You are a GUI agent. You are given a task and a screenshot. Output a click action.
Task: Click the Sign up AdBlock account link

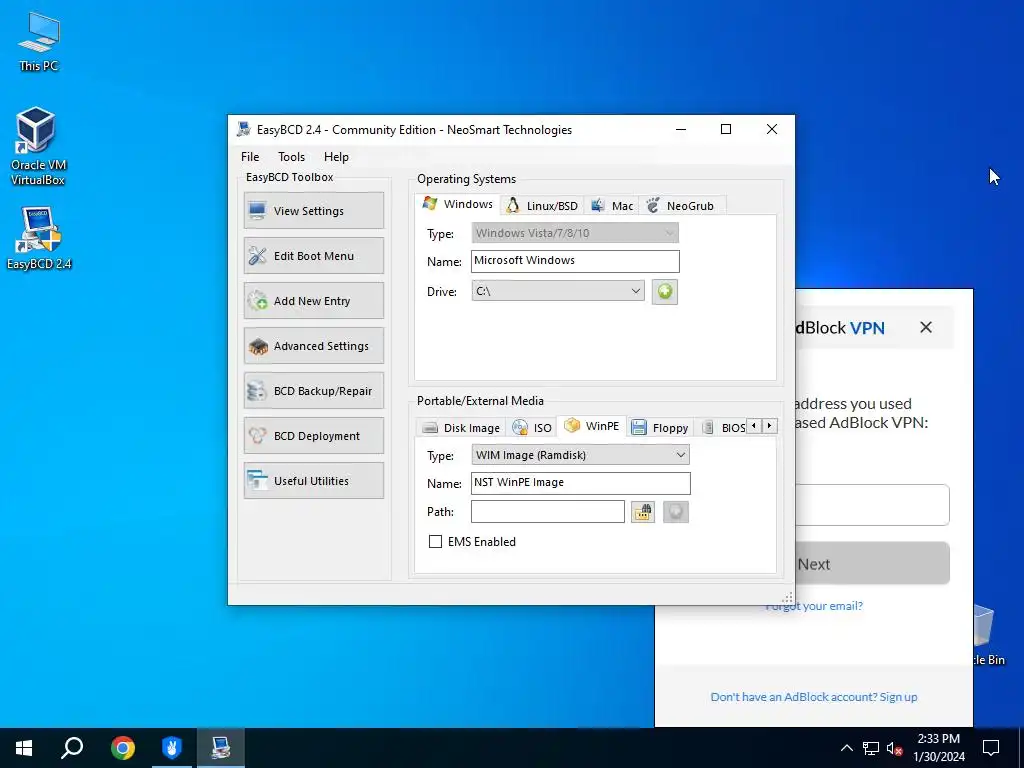coord(898,697)
